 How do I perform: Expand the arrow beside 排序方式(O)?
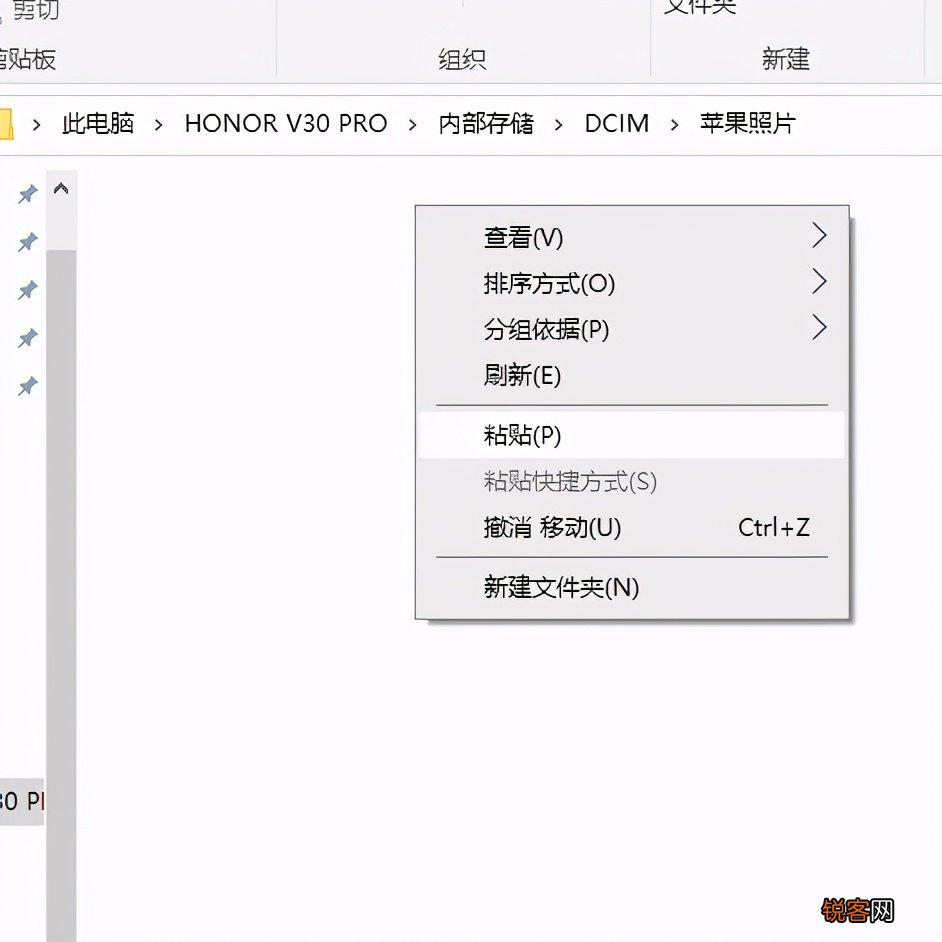[819, 281]
